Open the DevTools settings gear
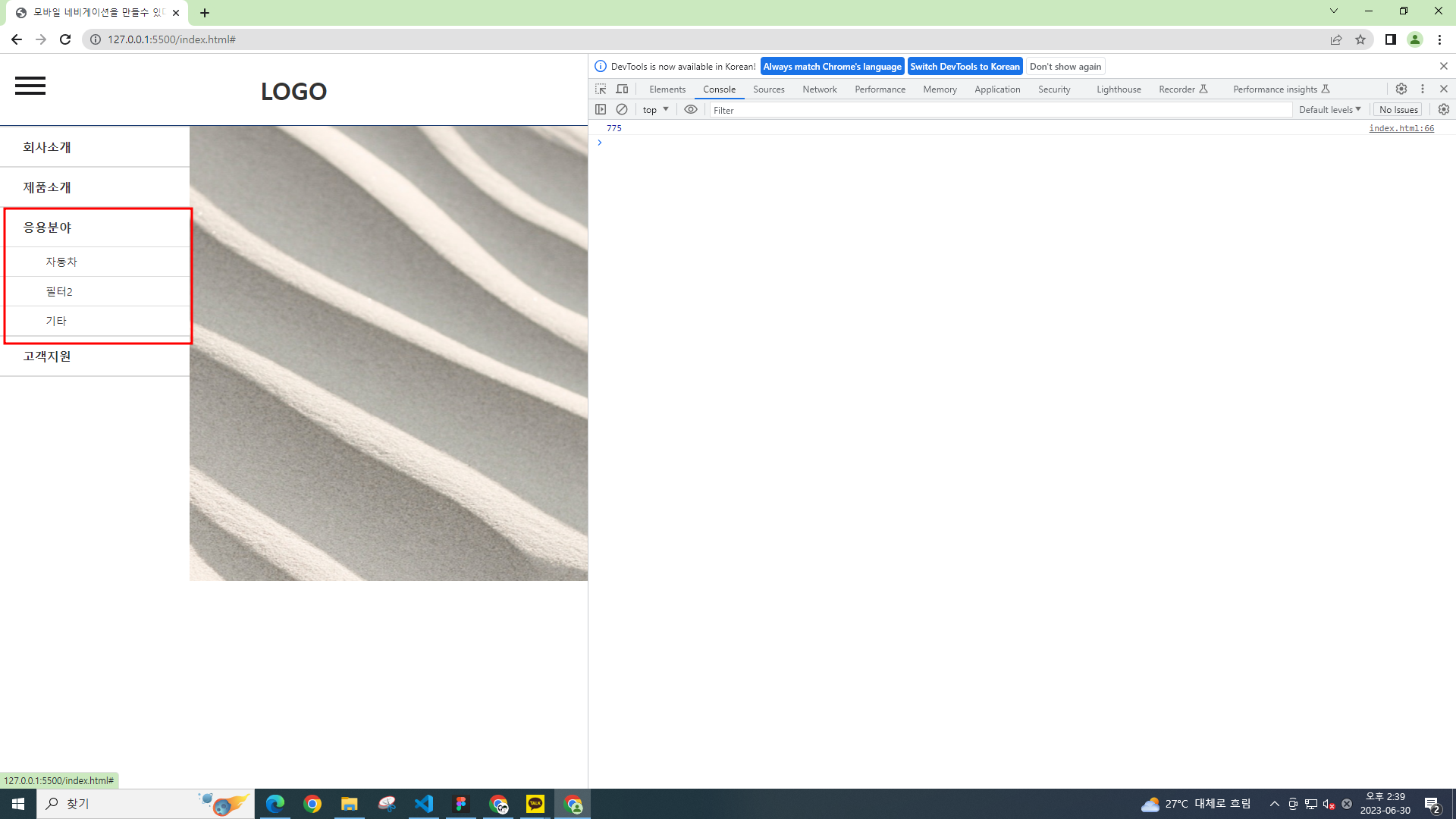 coord(1401,89)
